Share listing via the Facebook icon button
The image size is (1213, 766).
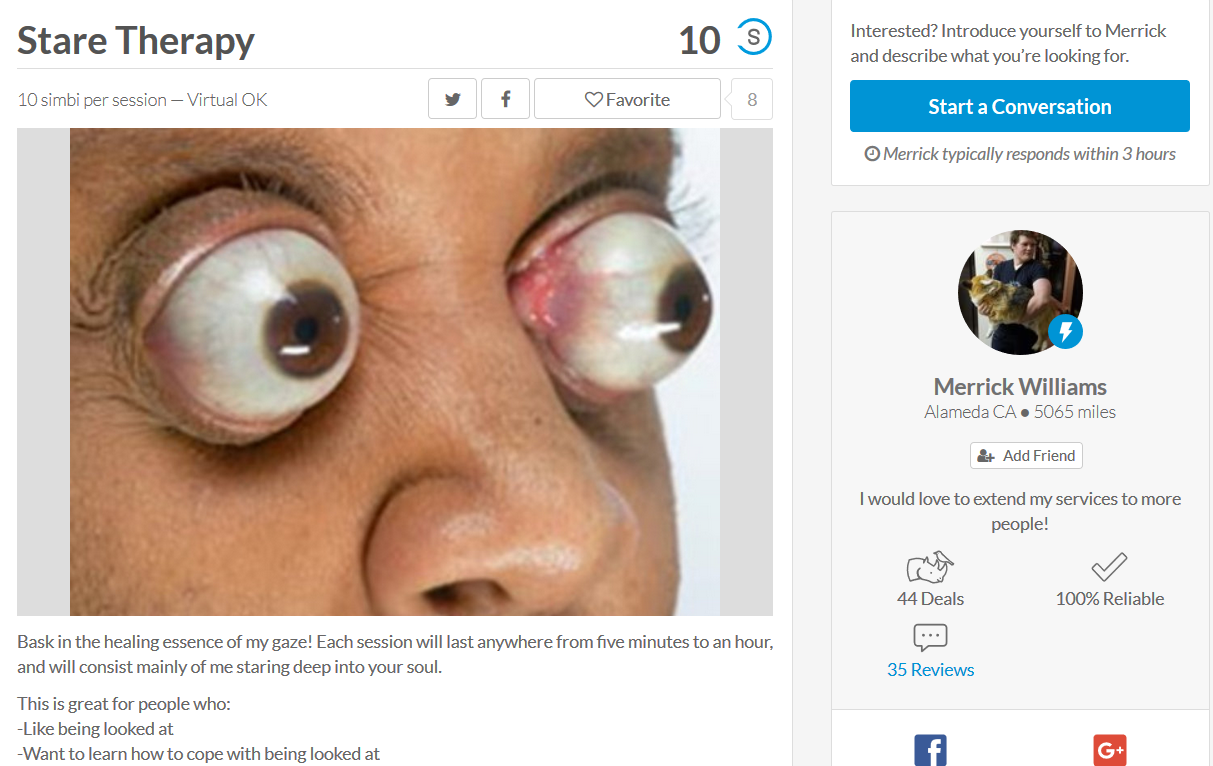(x=506, y=99)
